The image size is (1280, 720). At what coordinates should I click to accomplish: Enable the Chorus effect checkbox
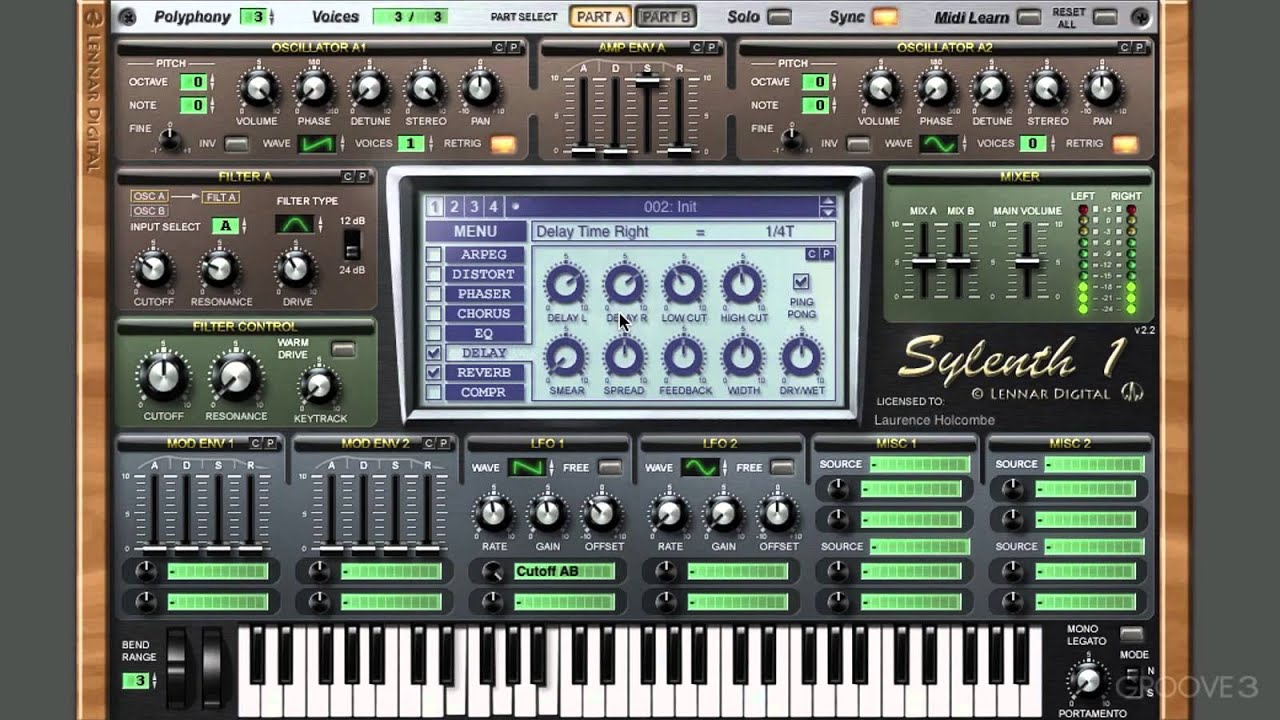(434, 313)
